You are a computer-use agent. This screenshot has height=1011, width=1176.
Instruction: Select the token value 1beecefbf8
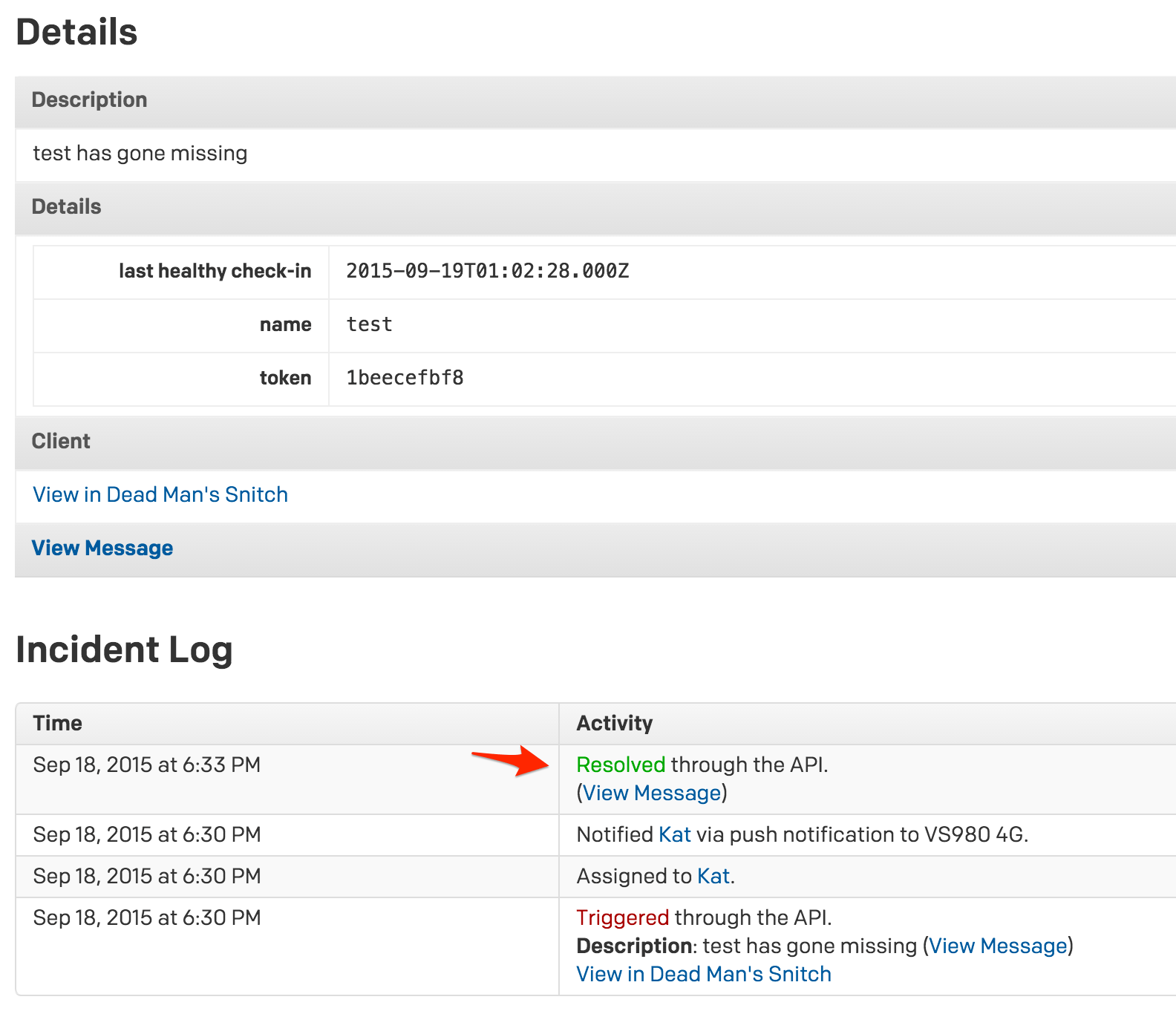(x=405, y=378)
